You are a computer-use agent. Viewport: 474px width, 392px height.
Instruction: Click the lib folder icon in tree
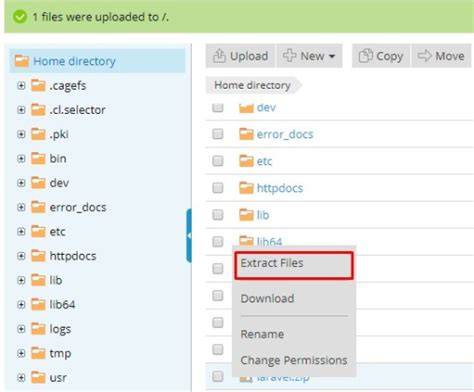[x=38, y=280]
